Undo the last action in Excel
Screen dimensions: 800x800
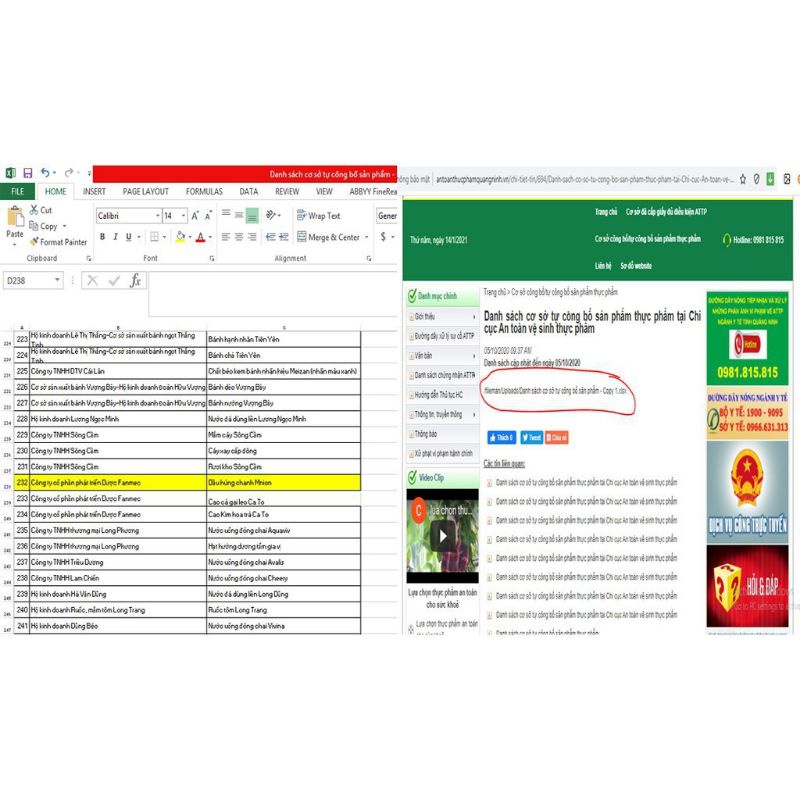point(45,173)
